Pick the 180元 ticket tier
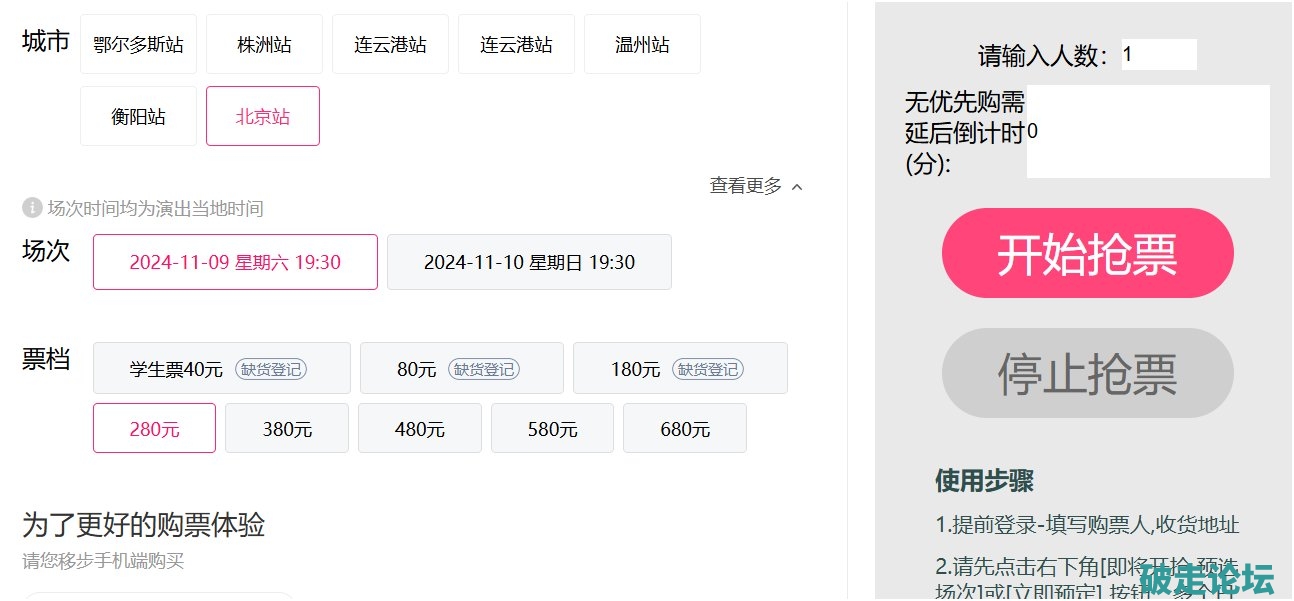The height and width of the screenshot is (601, 1294). pos(680,369)
